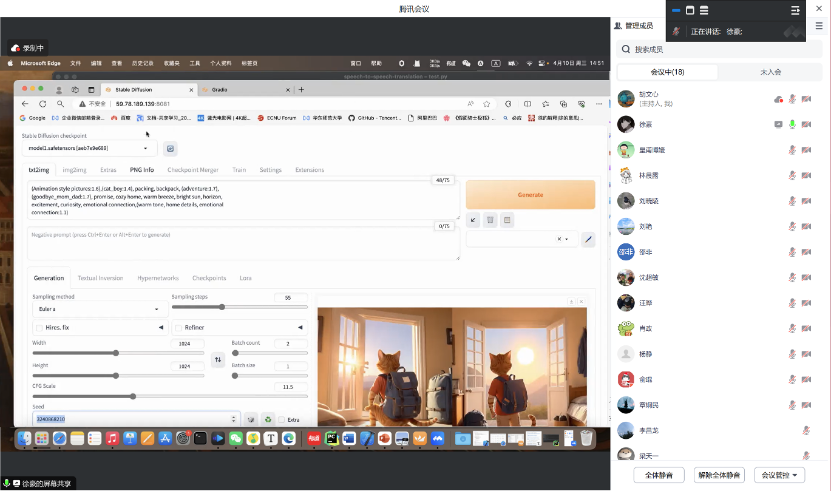This screenshot has height=492, width=832.
Task: Click the CFG Scale slider
Action: pos(170,396)
